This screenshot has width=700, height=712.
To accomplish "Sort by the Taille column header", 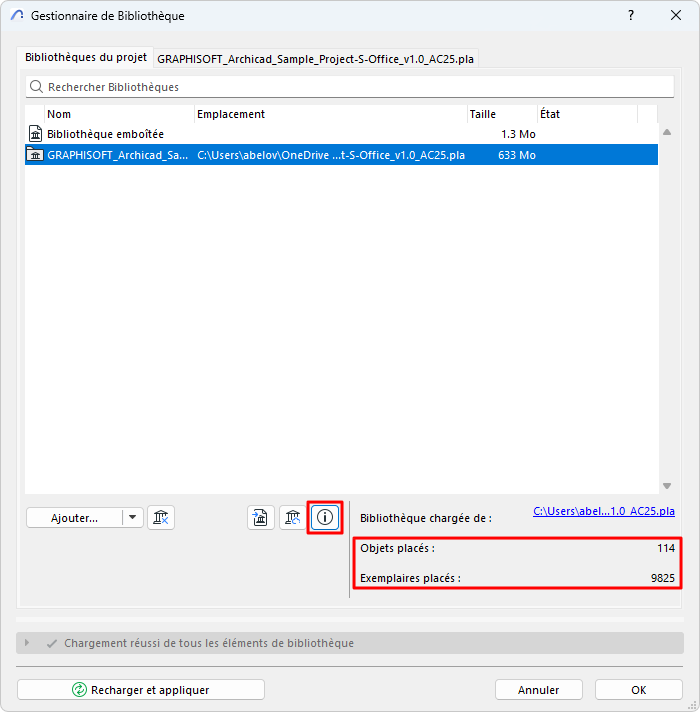I will pyautogui.click(x=502, y=114).
